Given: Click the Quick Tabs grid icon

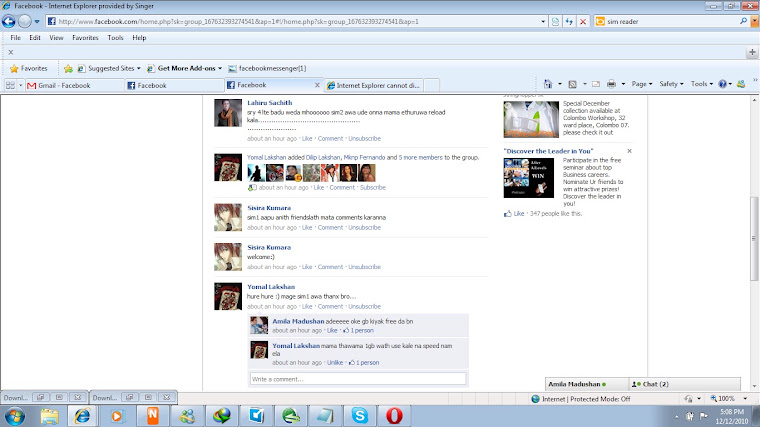Looking at the screenshot, I should [10, 85].
